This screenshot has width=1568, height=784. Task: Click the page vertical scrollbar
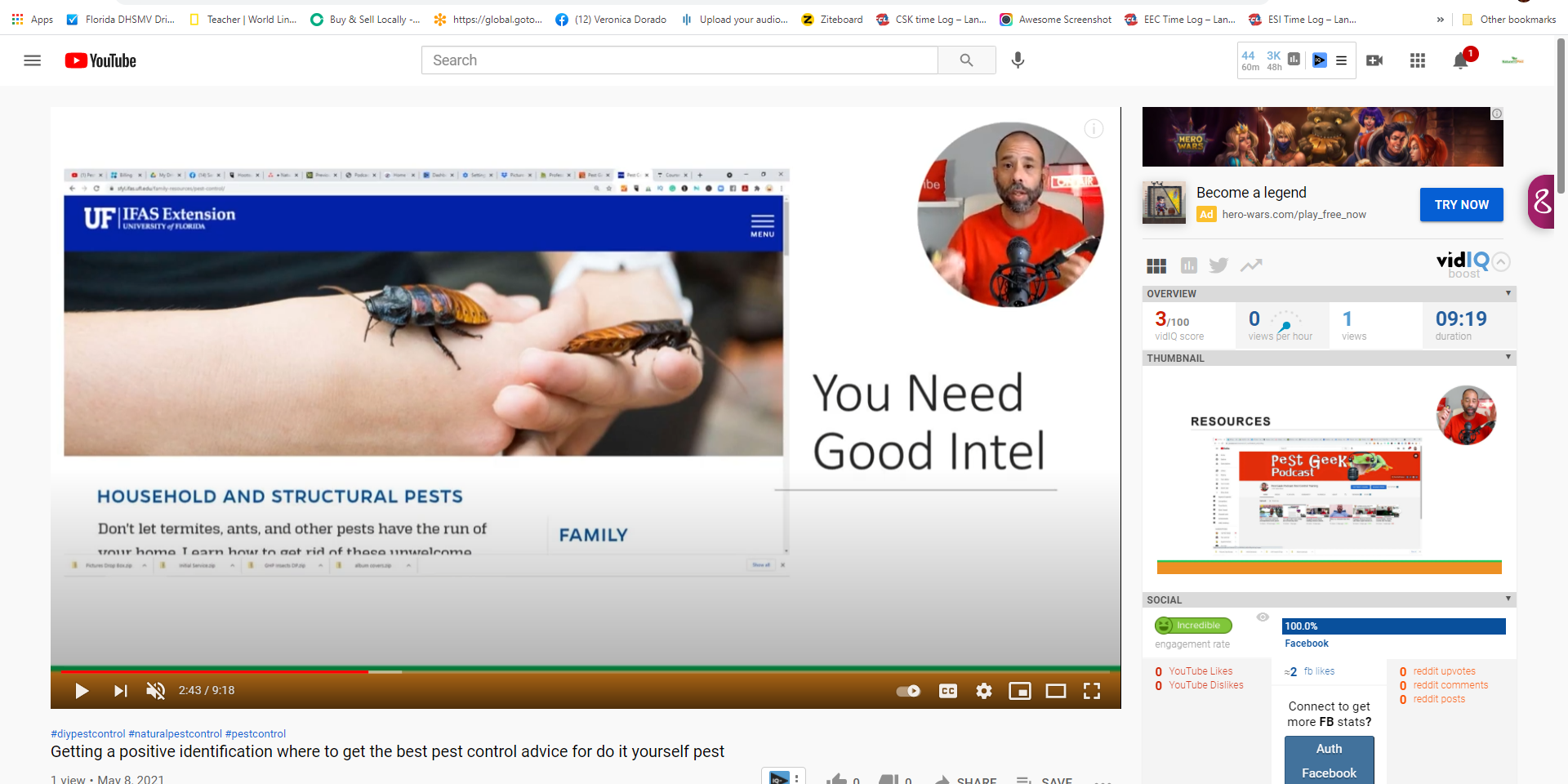[1561, 114]
